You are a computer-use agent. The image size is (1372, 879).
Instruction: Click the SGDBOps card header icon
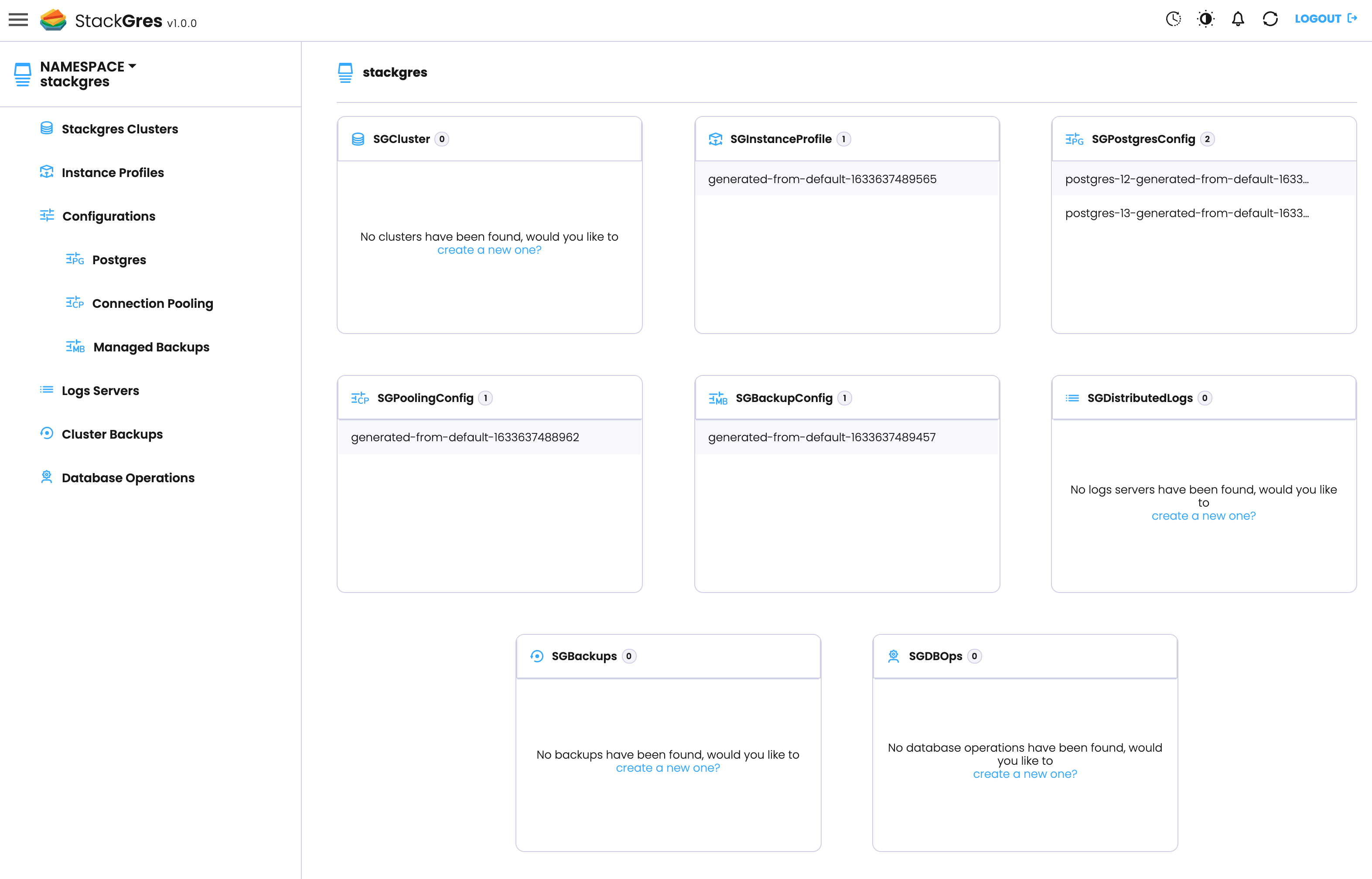point(894,656)
